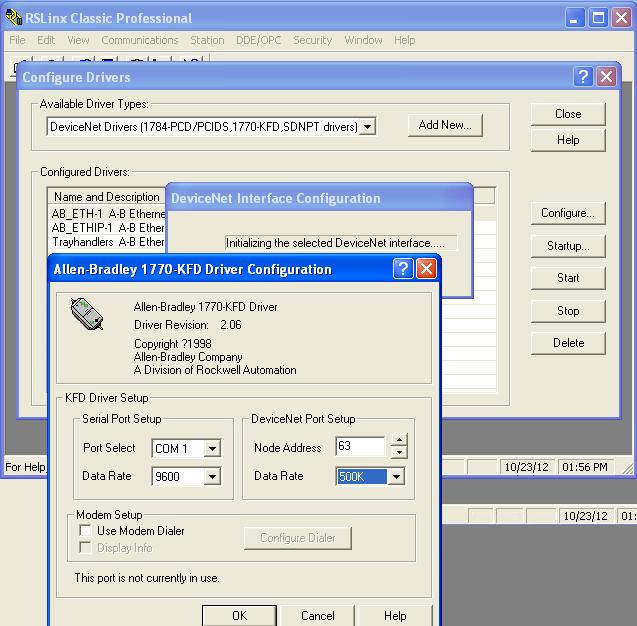The image size is (637, 626).
Task: Select the AB_ETHIP-1 driver row
Action: 108,228
